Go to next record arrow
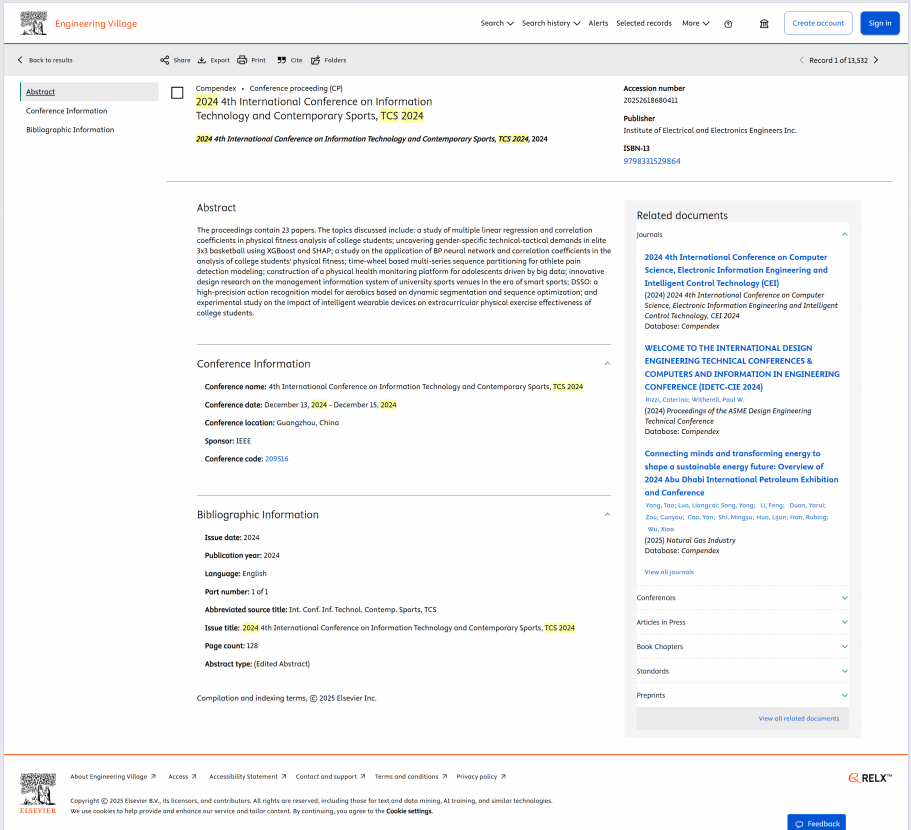The image size is (911, 830). 876,60
